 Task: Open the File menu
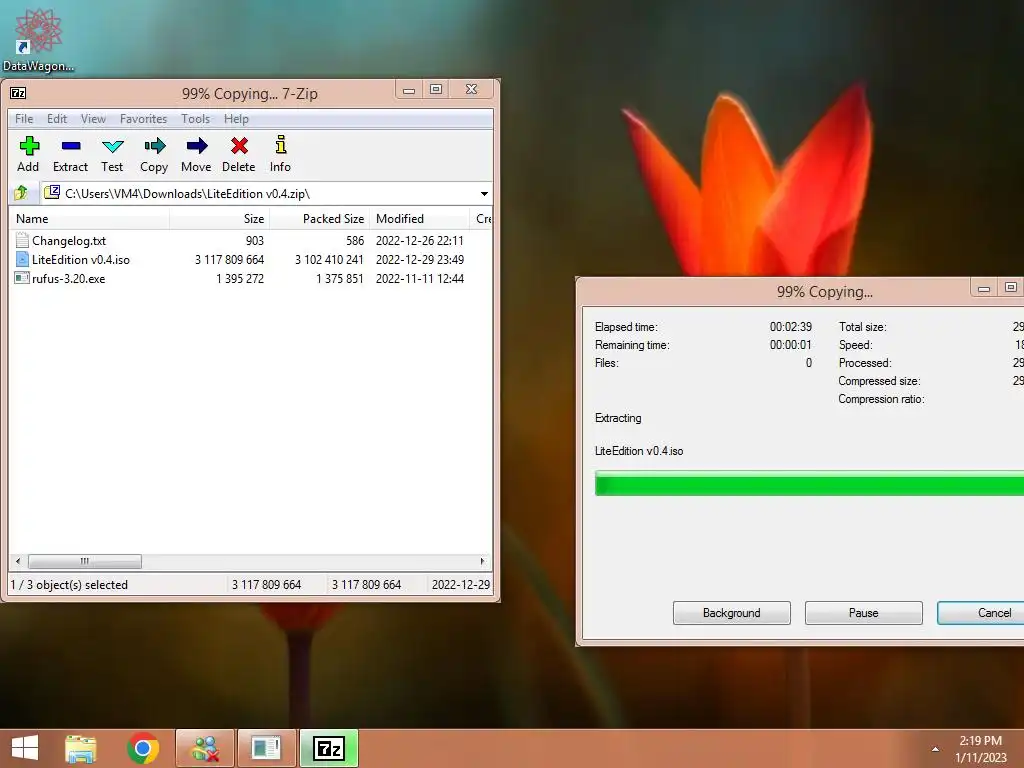point(24,119)
